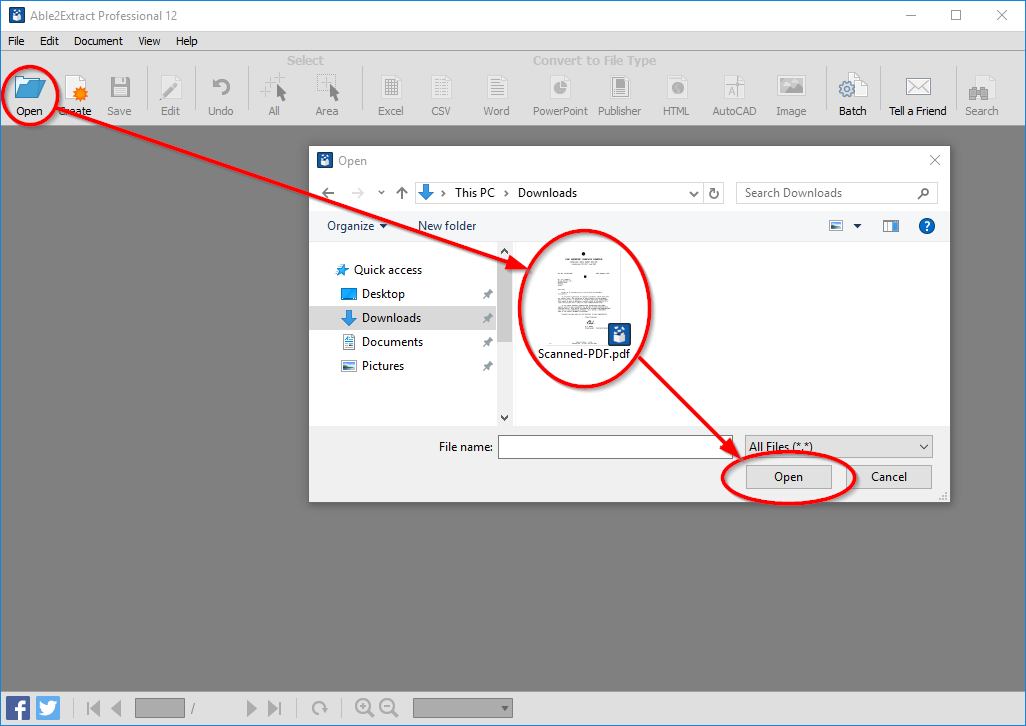
Task: Click the Save floppy disk icon
Action: coord(120,87)
